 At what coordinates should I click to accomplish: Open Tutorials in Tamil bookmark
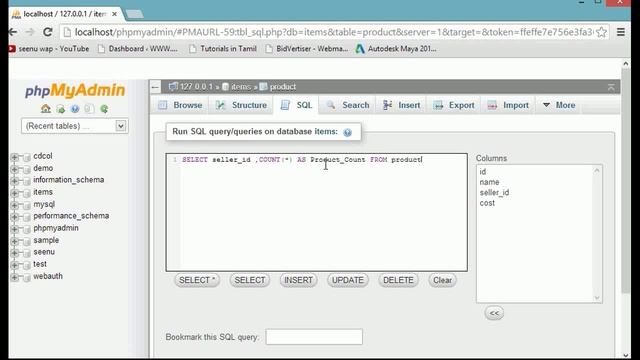coord(223,49)
